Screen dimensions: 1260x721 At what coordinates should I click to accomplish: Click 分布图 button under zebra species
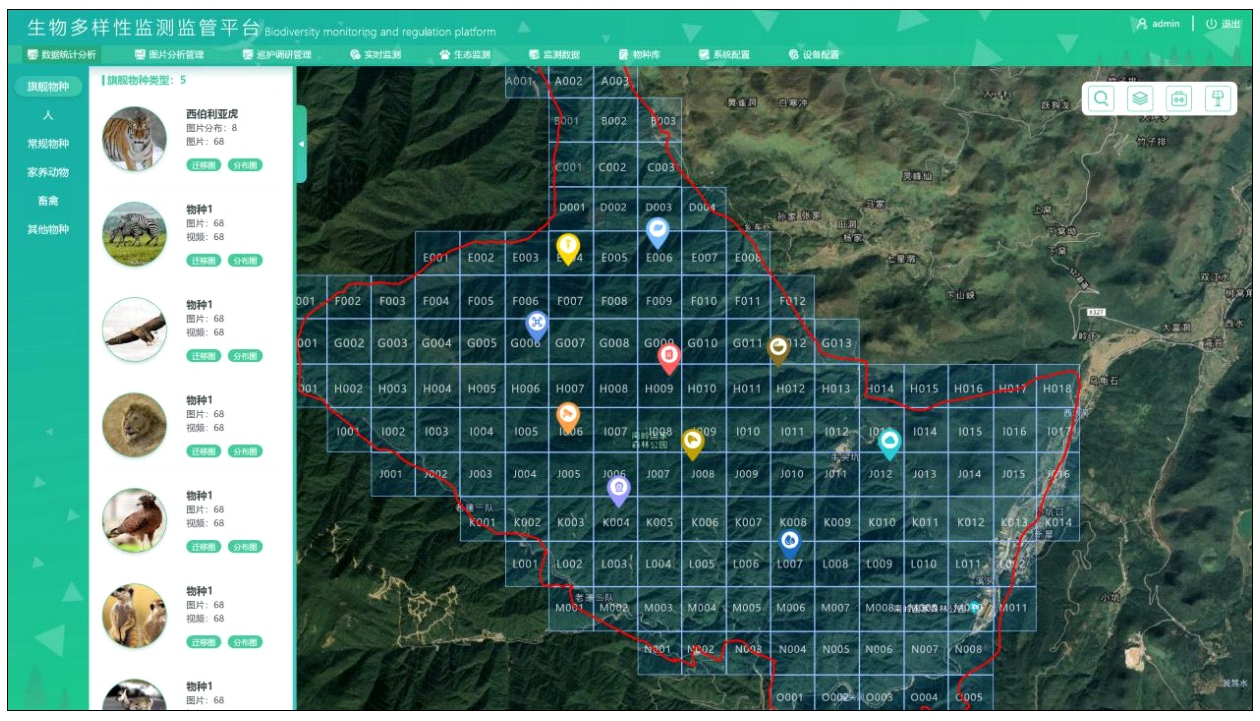pos(244,260)
